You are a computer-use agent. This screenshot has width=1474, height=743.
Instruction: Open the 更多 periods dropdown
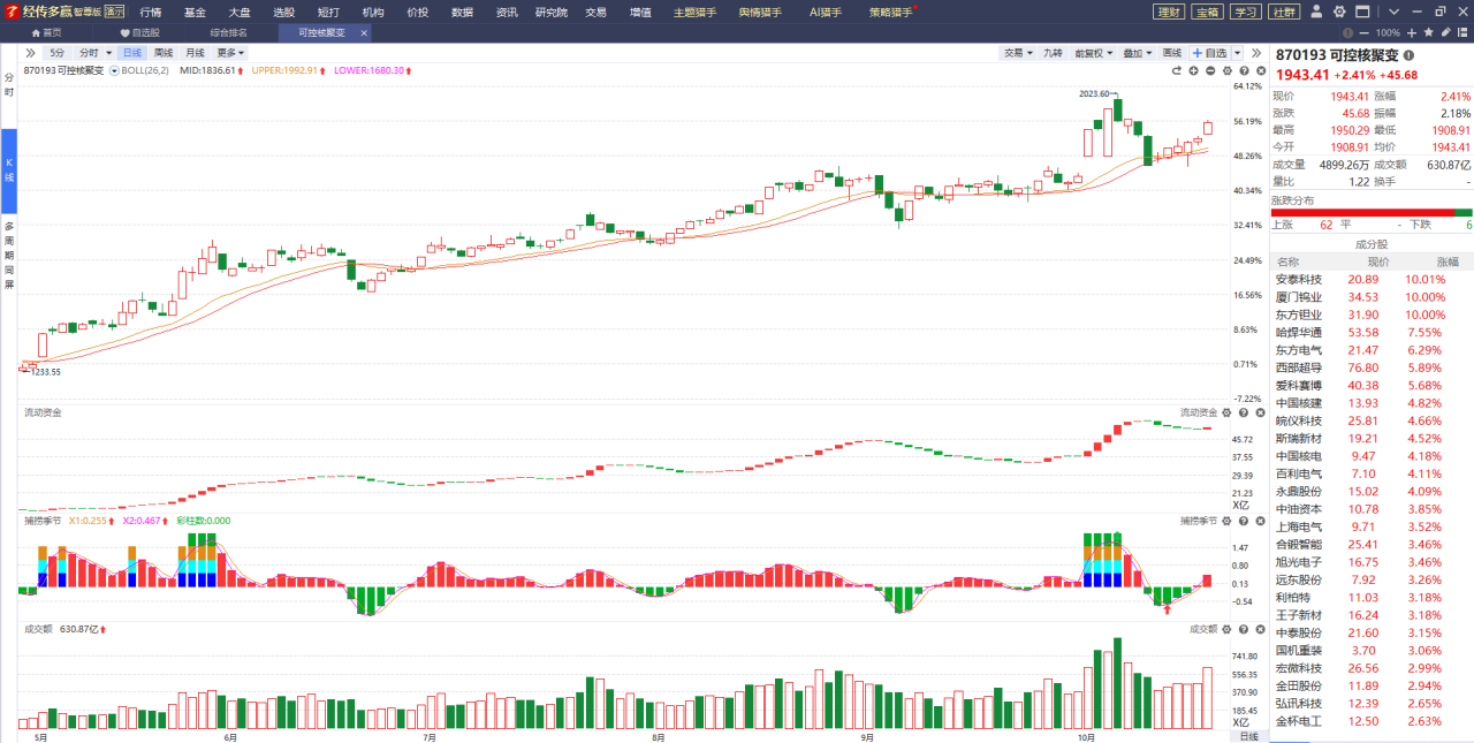230,53
